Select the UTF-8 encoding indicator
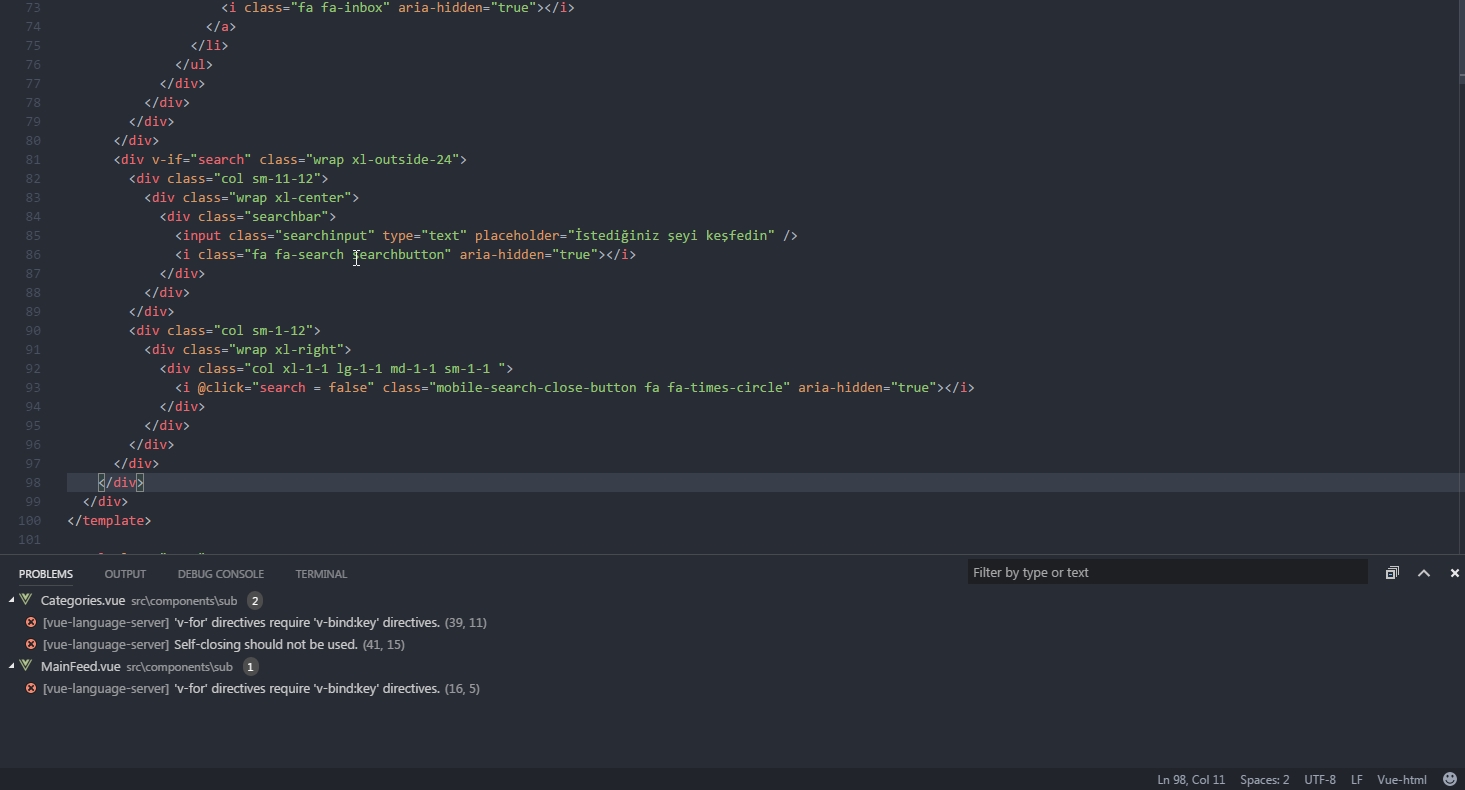Viewport: 1465px width, 790px height. click(x=1320, y=780)
